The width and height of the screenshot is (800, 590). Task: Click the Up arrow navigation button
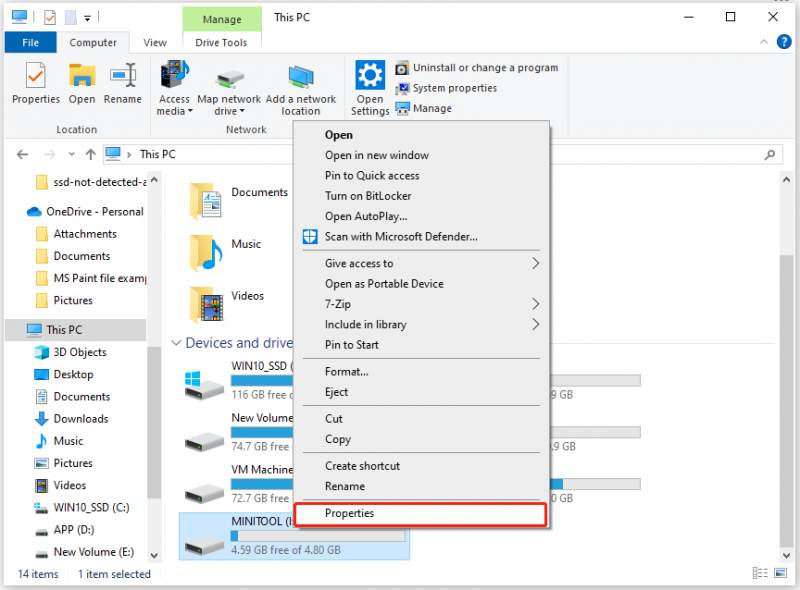91,154
